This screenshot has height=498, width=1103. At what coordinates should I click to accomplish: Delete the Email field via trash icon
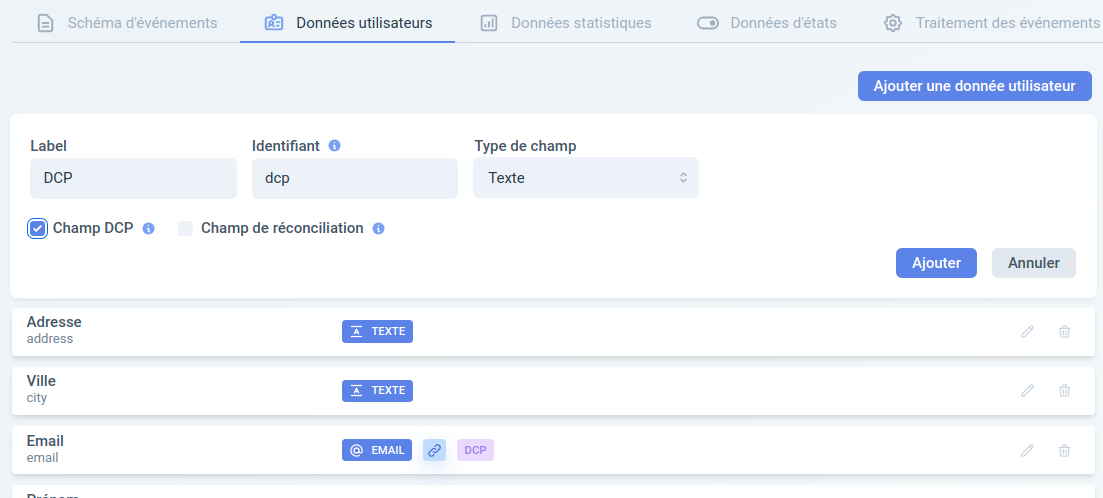1064,450
